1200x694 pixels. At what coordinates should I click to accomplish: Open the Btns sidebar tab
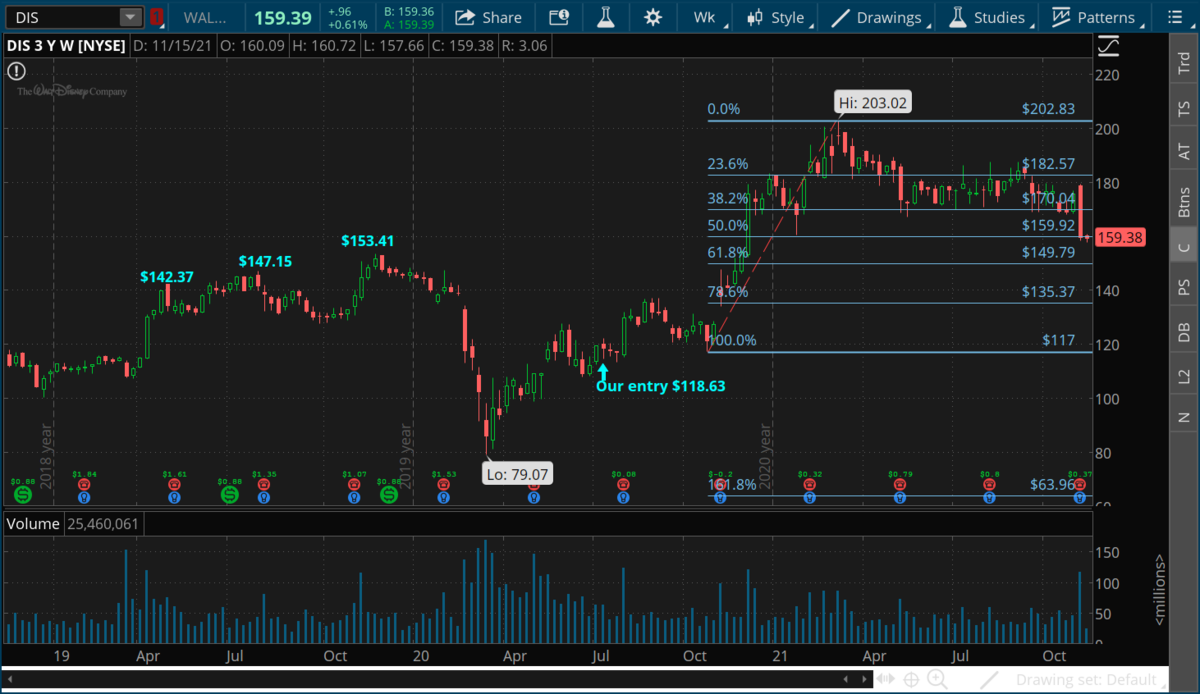1184,202
